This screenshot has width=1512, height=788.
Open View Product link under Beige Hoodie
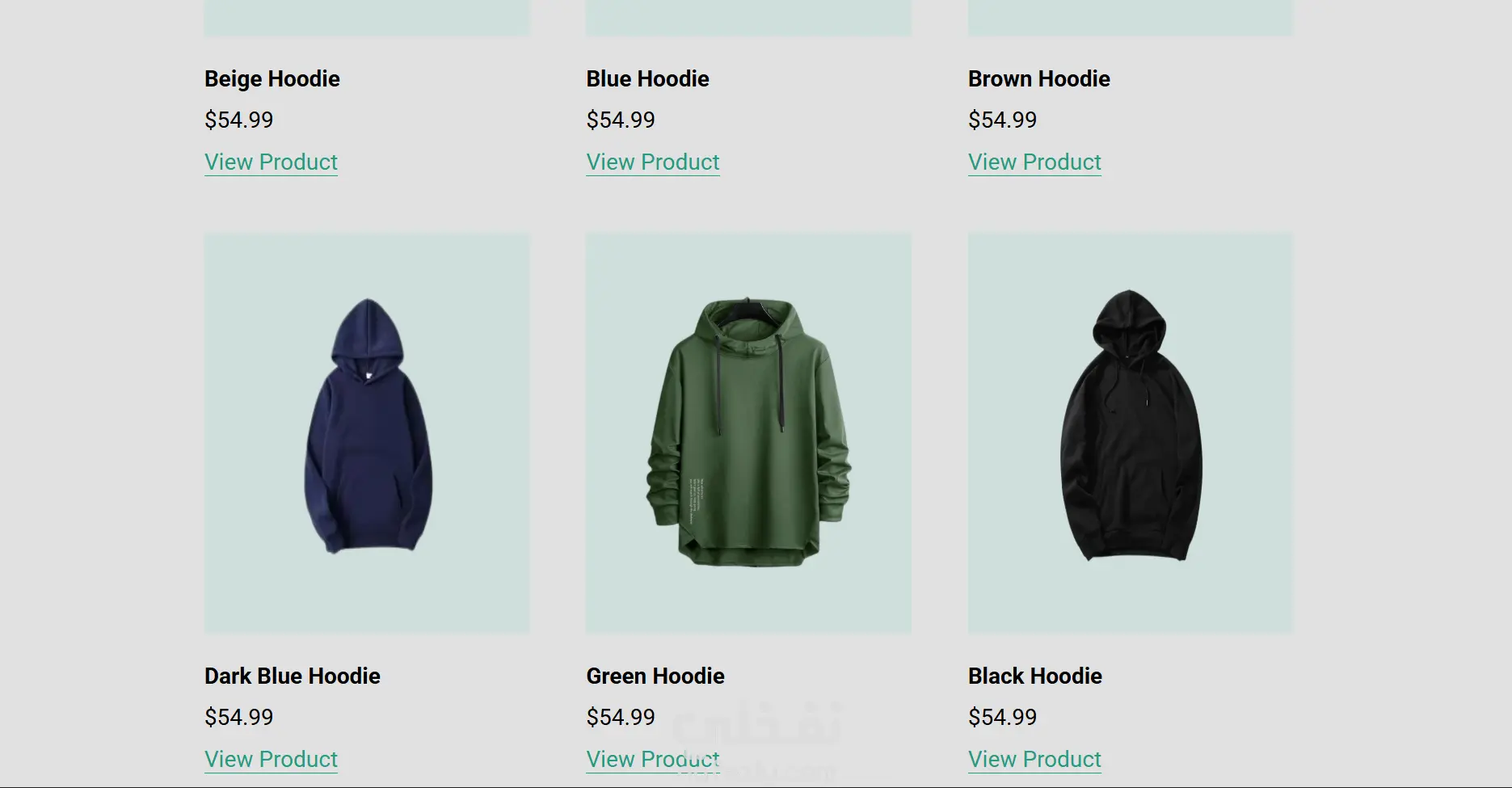(x=271, y=162)
